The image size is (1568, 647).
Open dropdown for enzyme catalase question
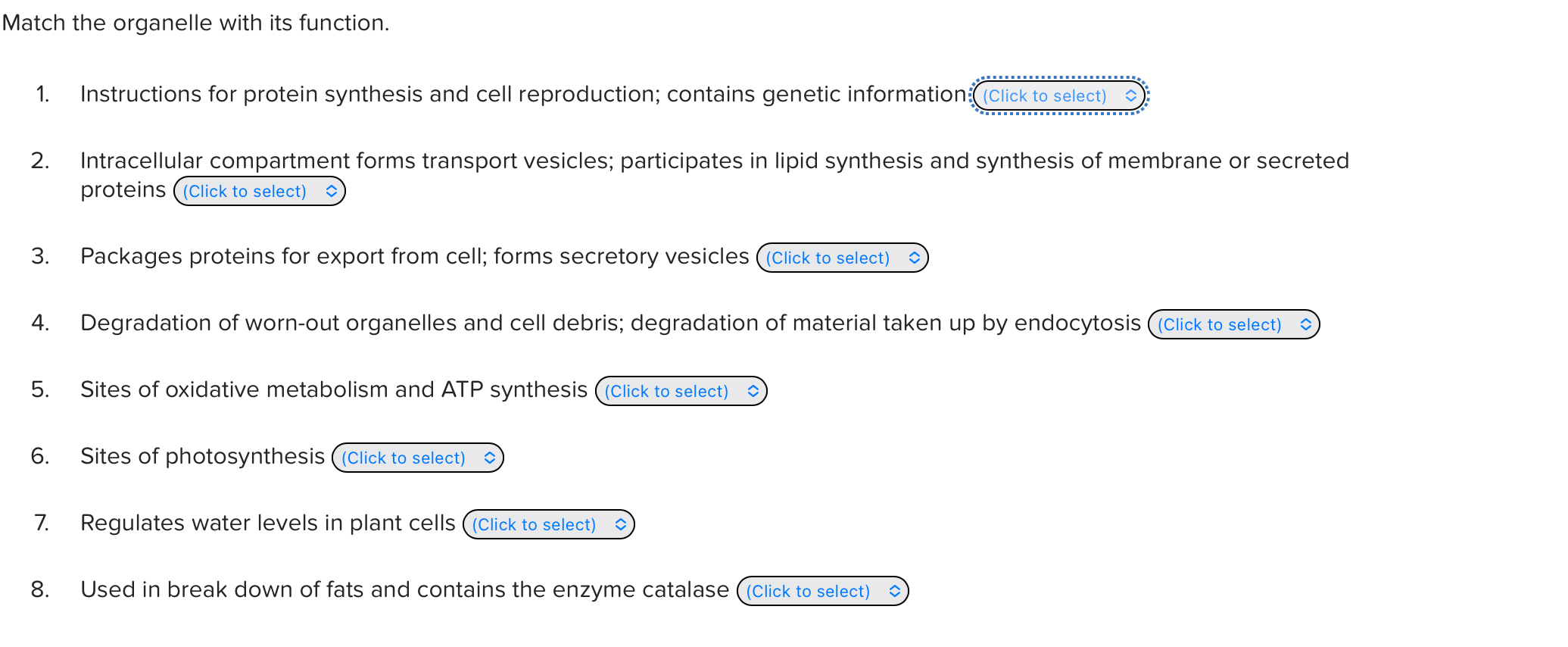click(823, 591)
